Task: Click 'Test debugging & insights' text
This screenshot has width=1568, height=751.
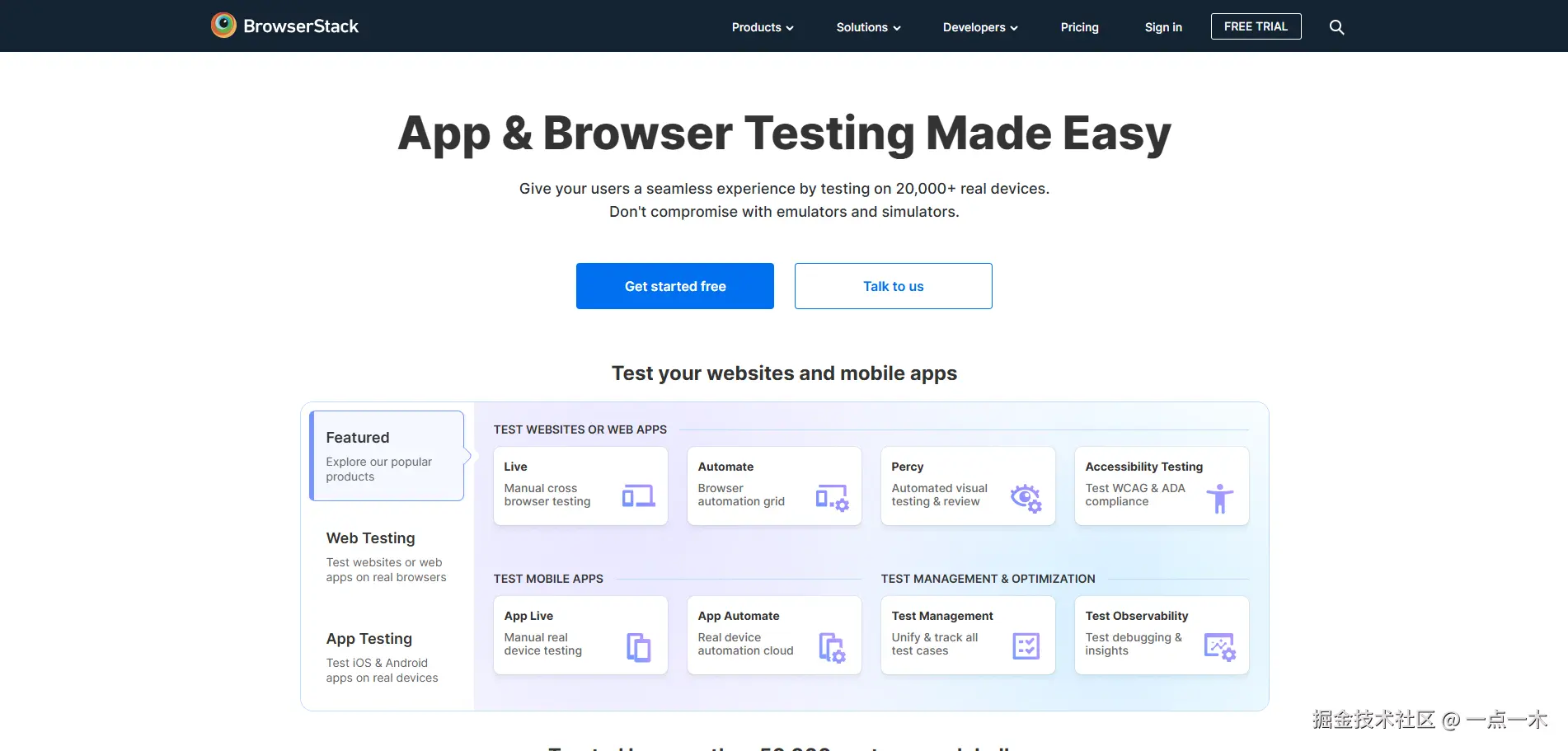Action: coord(1134,644)
